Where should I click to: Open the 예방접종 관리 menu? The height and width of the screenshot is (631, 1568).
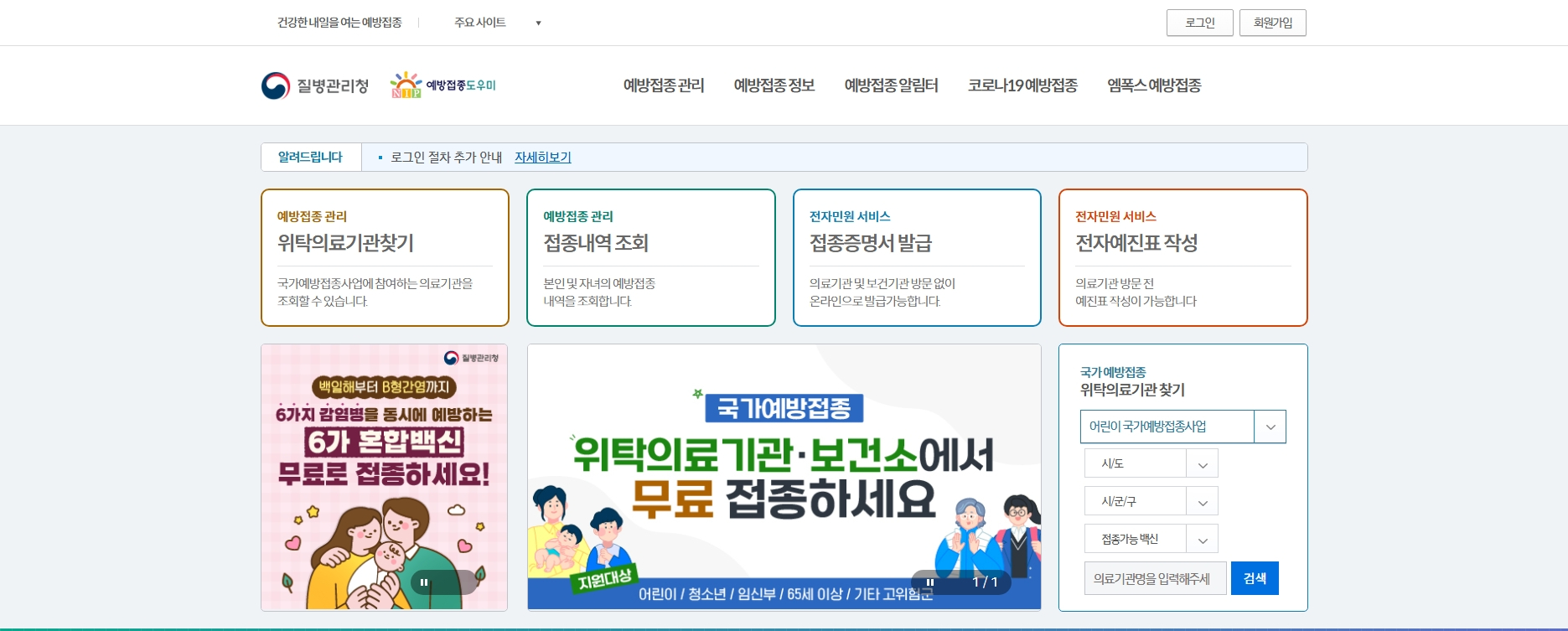(664, 85)
